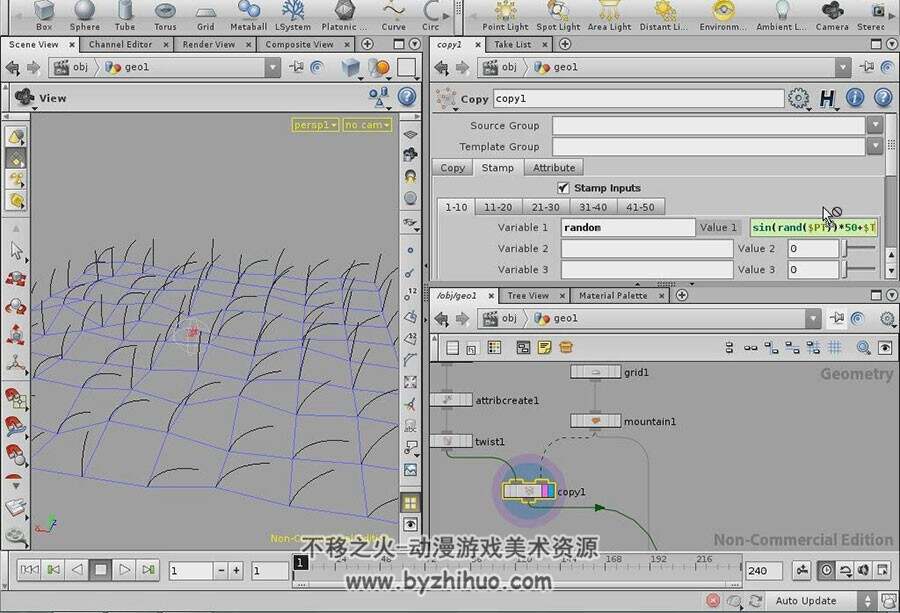
Task: Open the Copy parameter gear menu
Action: 798,98
